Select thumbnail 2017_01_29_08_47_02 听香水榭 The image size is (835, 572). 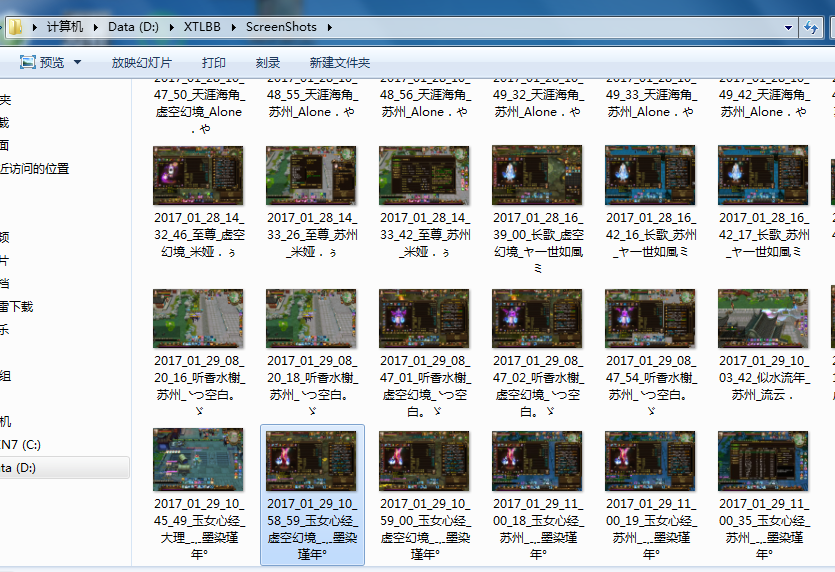click(537, 318)
